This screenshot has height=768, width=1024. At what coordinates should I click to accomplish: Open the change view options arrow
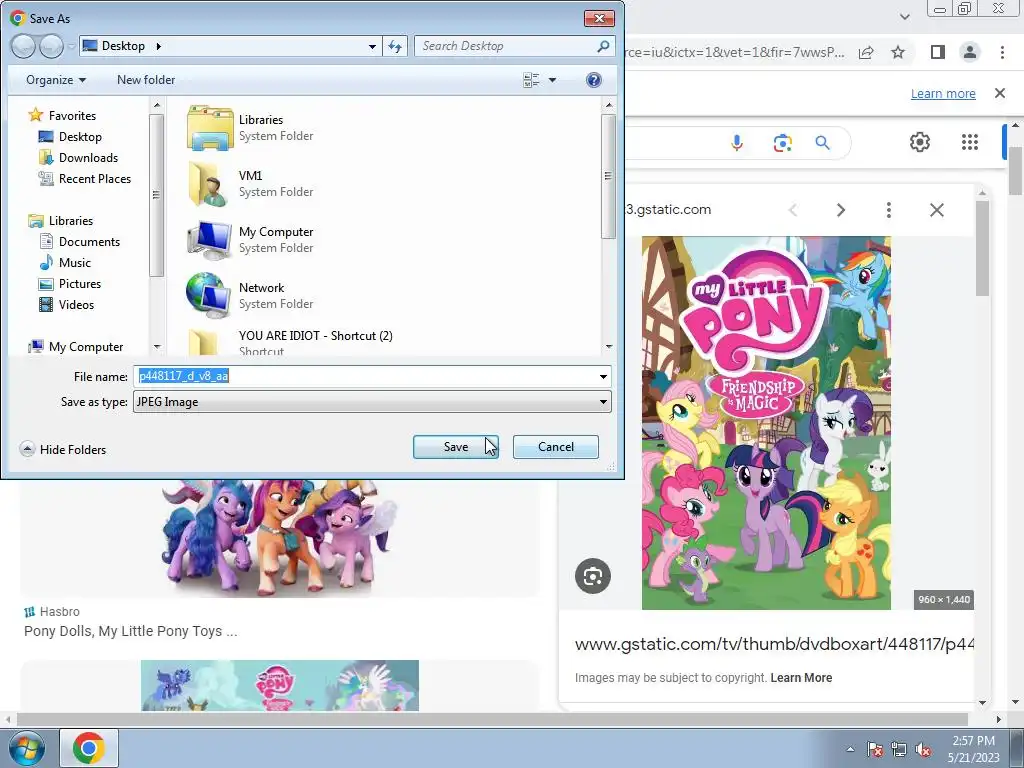coord(552,80)
